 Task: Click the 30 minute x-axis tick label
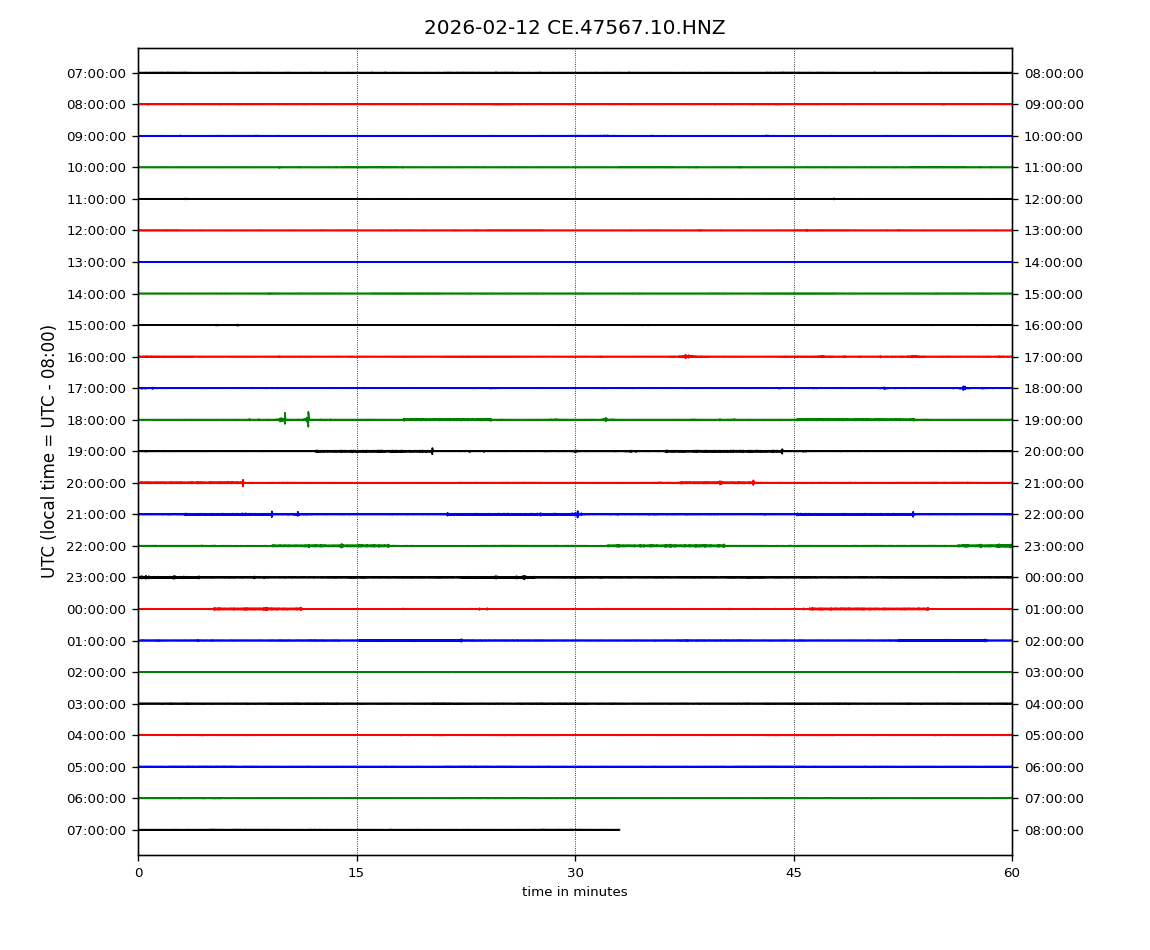pyautogui.click(x=575, y=873)
